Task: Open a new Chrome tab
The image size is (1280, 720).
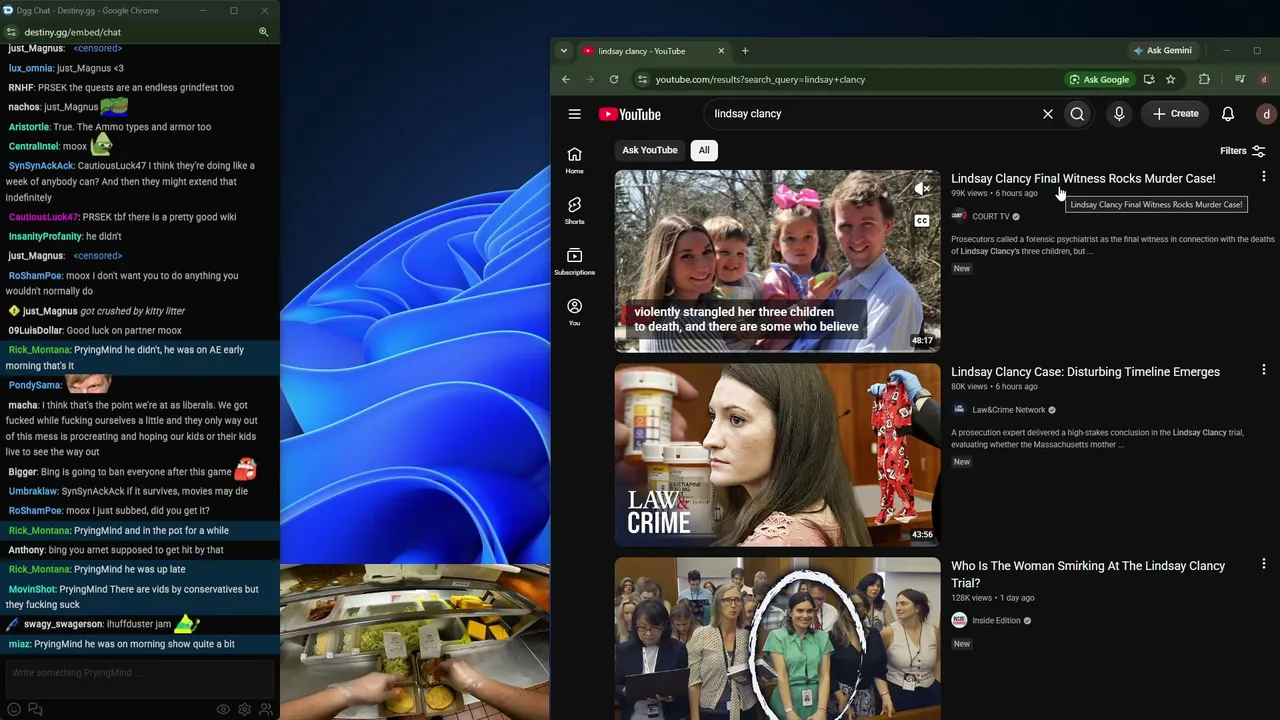Action: [x=745, y=51]
